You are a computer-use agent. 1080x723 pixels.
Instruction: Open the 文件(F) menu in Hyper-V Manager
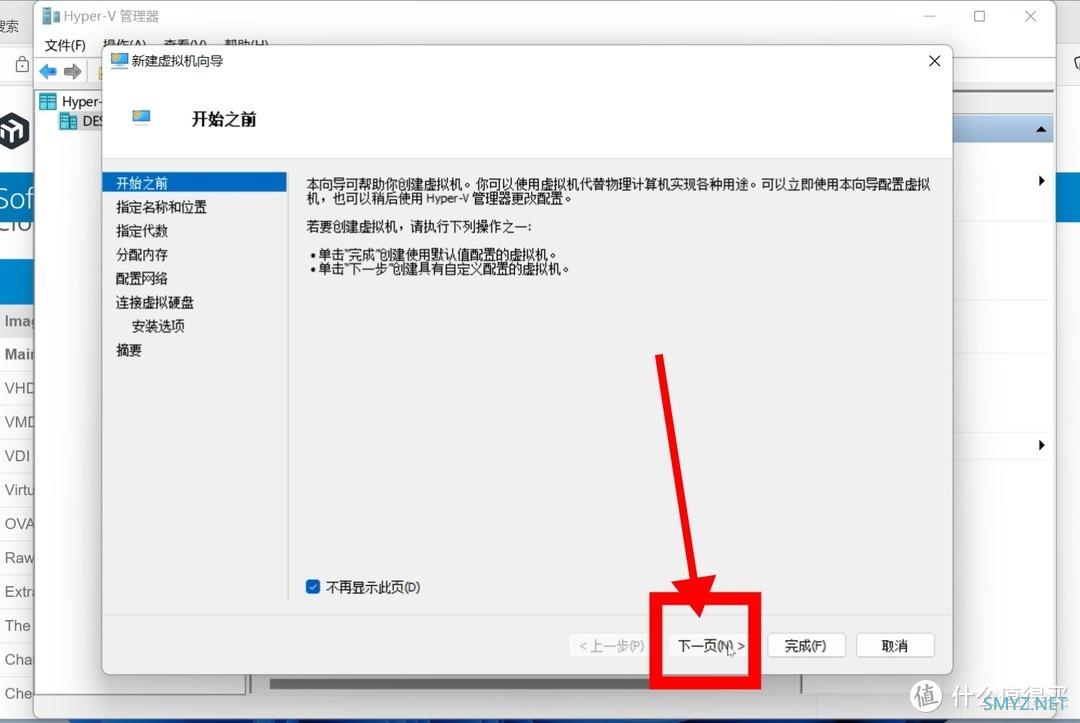(65, 45)
